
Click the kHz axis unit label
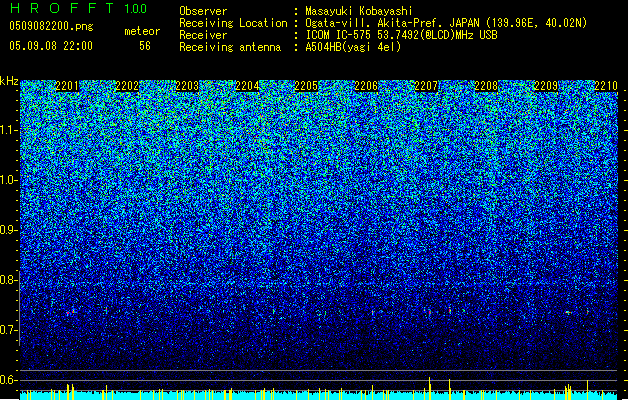point(9,81)
